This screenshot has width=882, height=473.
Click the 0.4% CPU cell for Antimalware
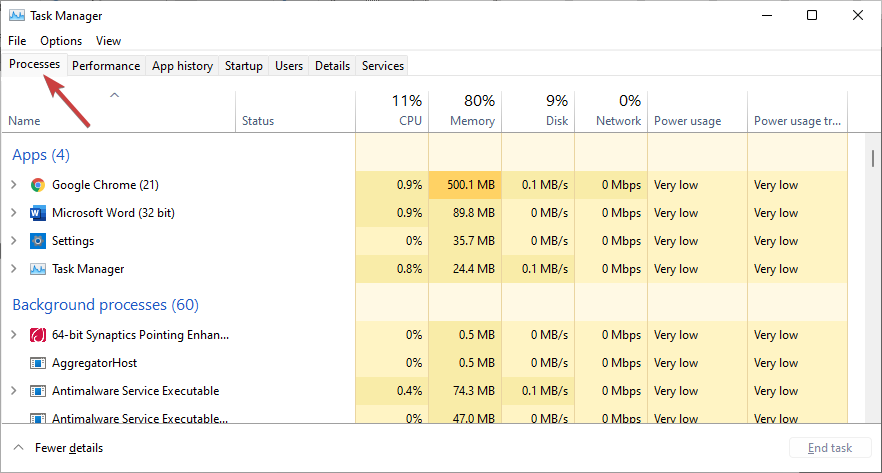[x=392, y=390]
